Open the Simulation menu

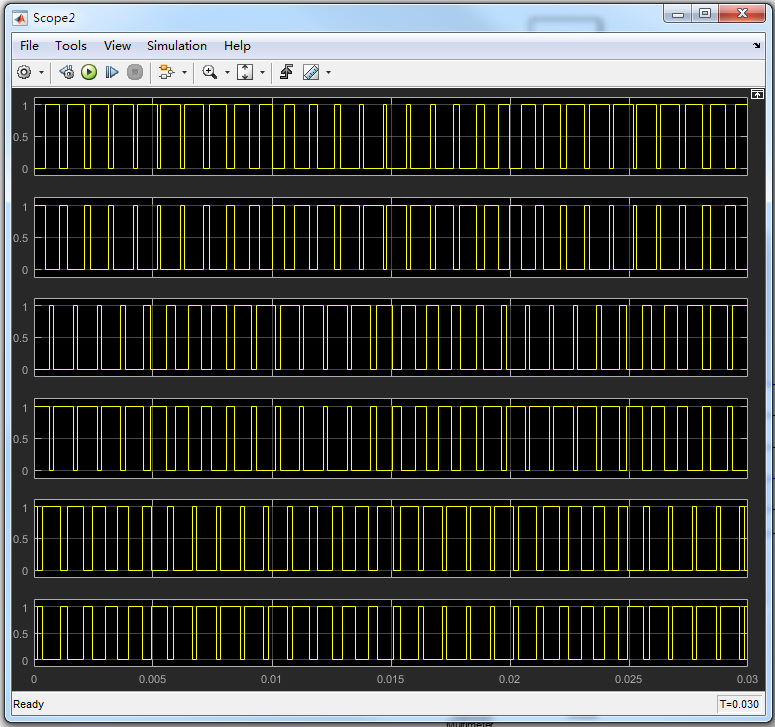pyautogui.click(x=177, y=46)
